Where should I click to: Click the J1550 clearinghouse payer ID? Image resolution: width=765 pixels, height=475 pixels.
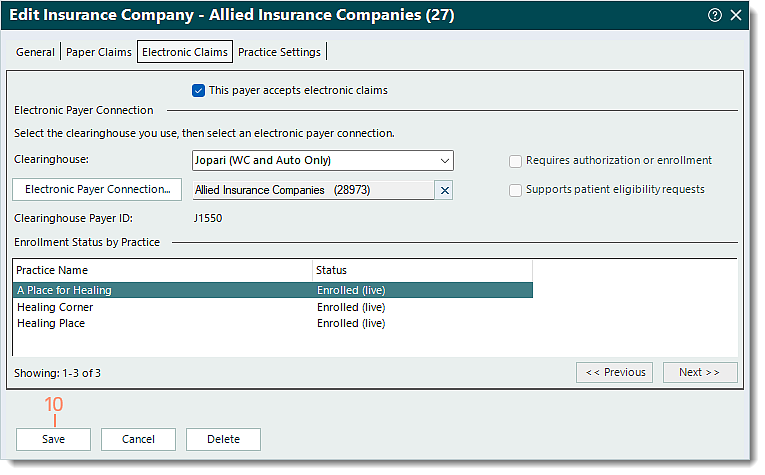click(210, 220)
